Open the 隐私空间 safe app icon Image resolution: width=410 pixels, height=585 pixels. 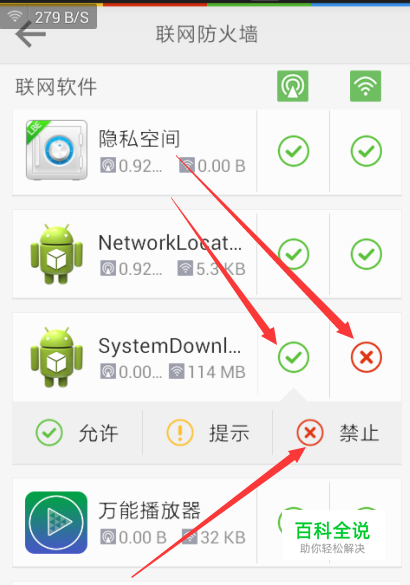[57, 150]
